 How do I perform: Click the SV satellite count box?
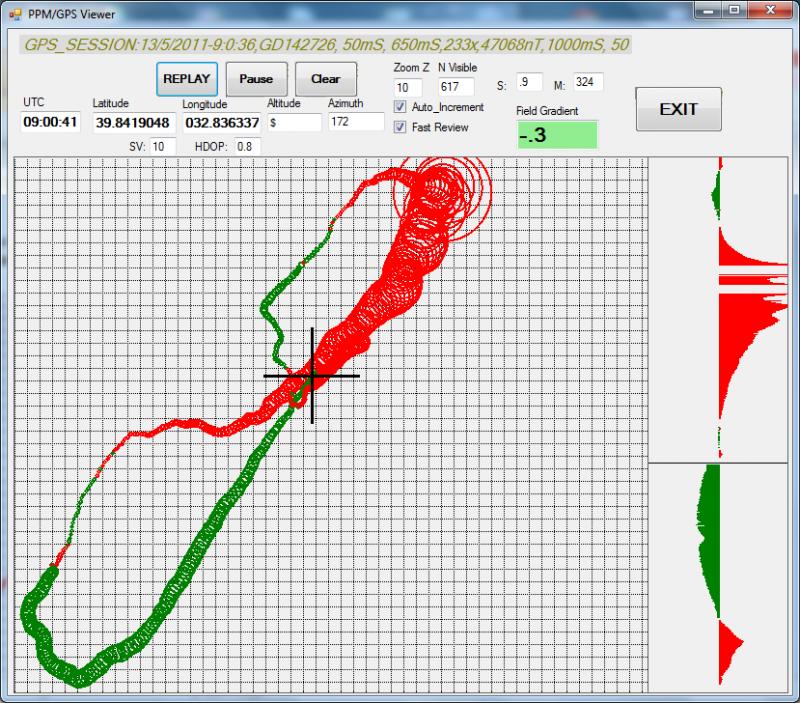tap(163, 146)
